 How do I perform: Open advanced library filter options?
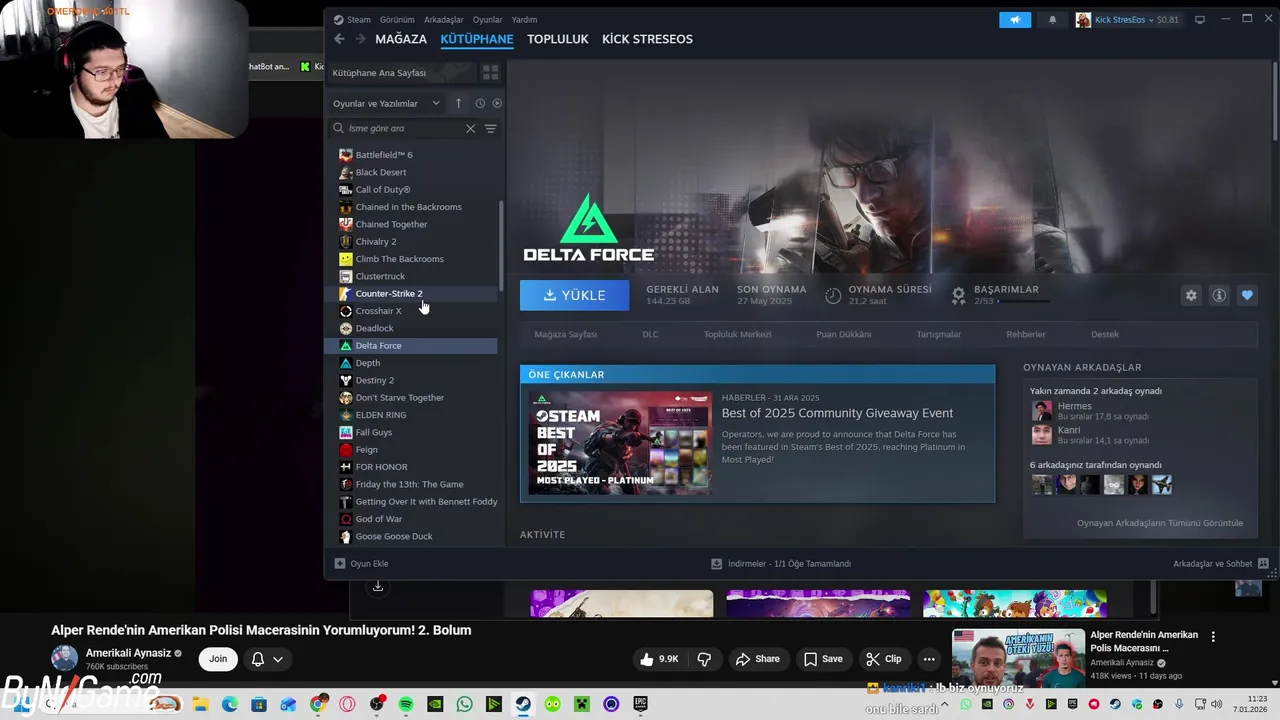tap(490, 128)
